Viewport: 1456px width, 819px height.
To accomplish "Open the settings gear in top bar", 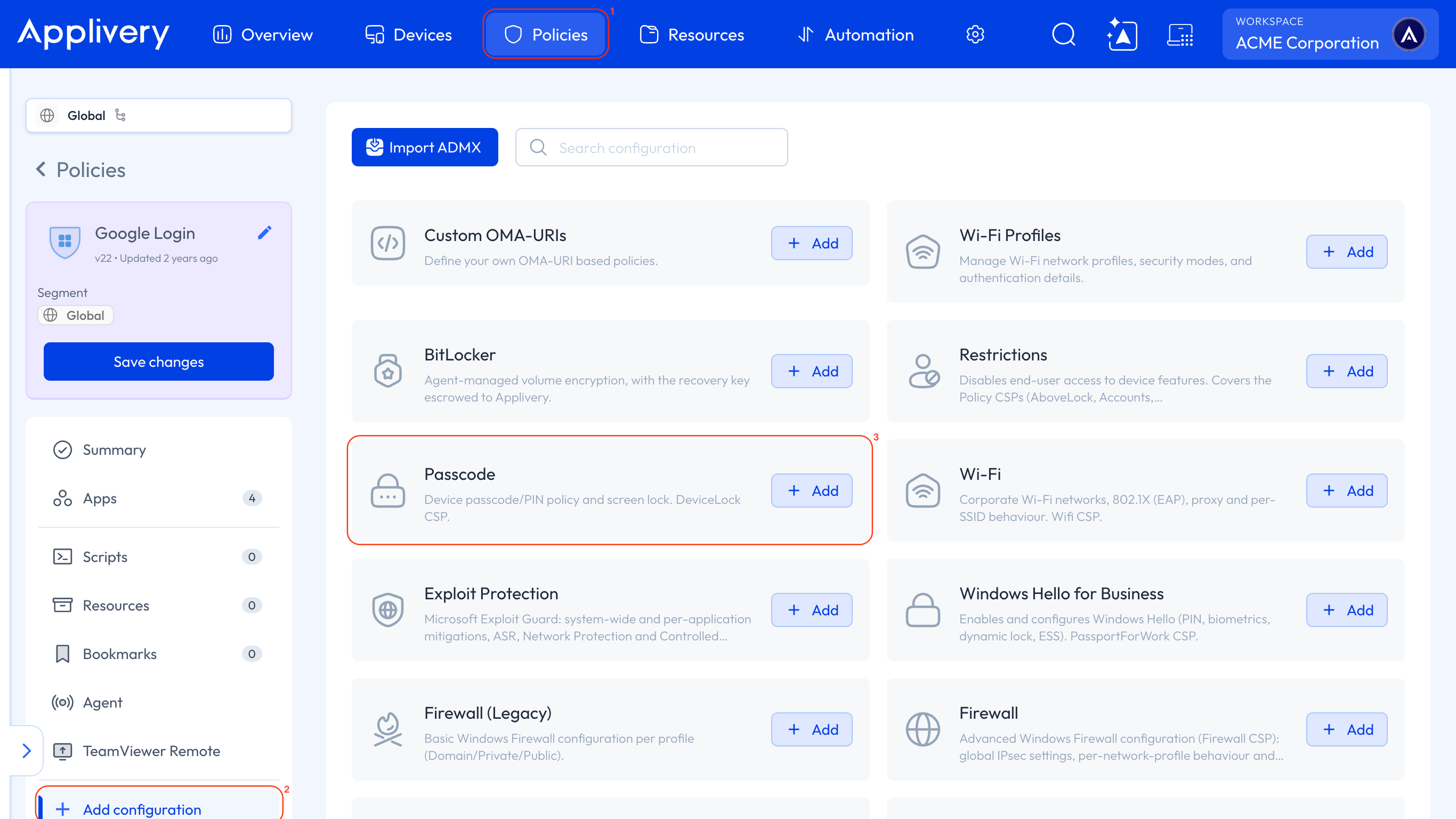I will tap(975, 35).
